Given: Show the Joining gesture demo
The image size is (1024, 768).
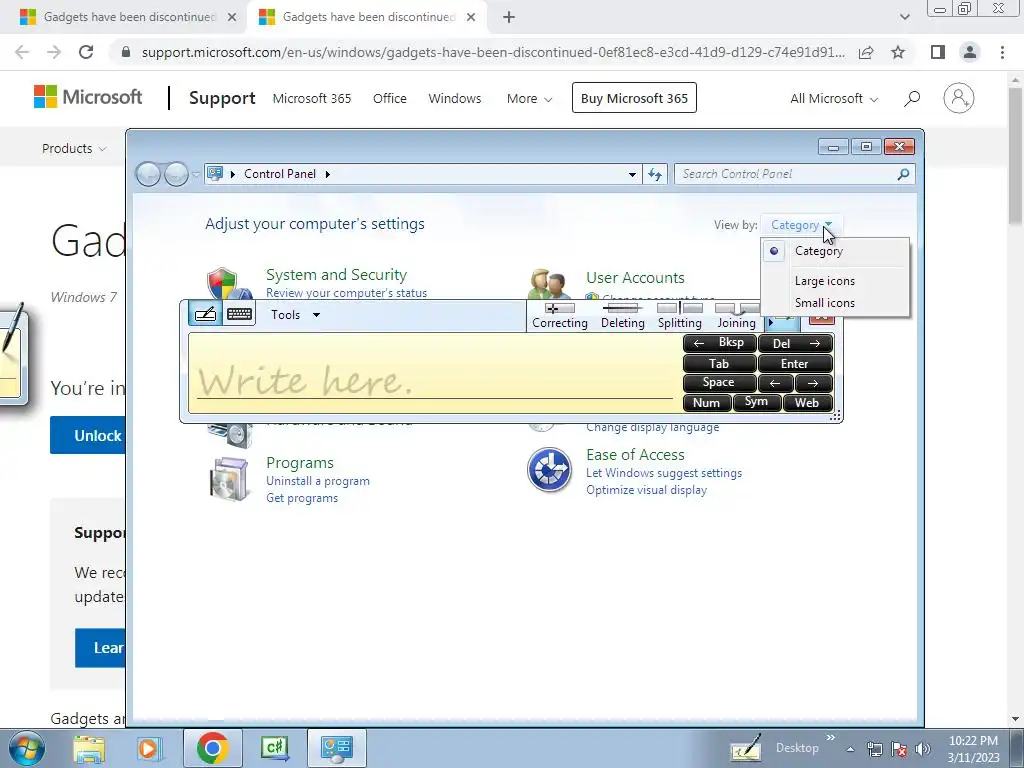Looking at the screenshot, I should point(736,315).
